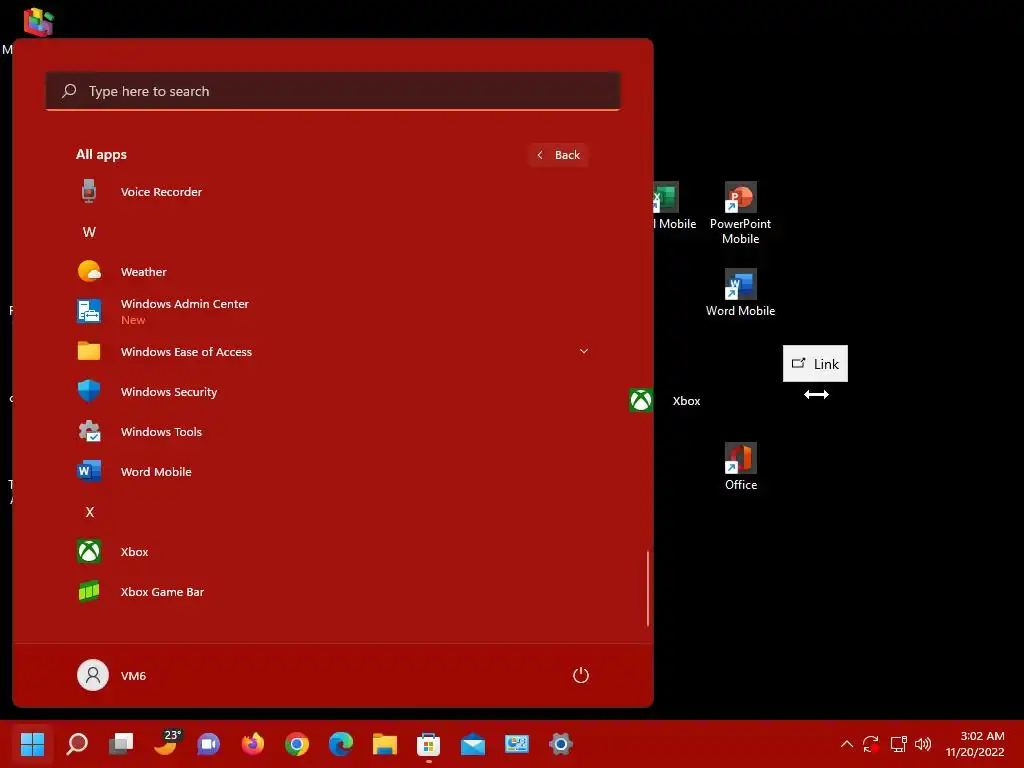Open the volume speaker tray icon
This screenshot has height=768, width=1024.
(923, 744)
